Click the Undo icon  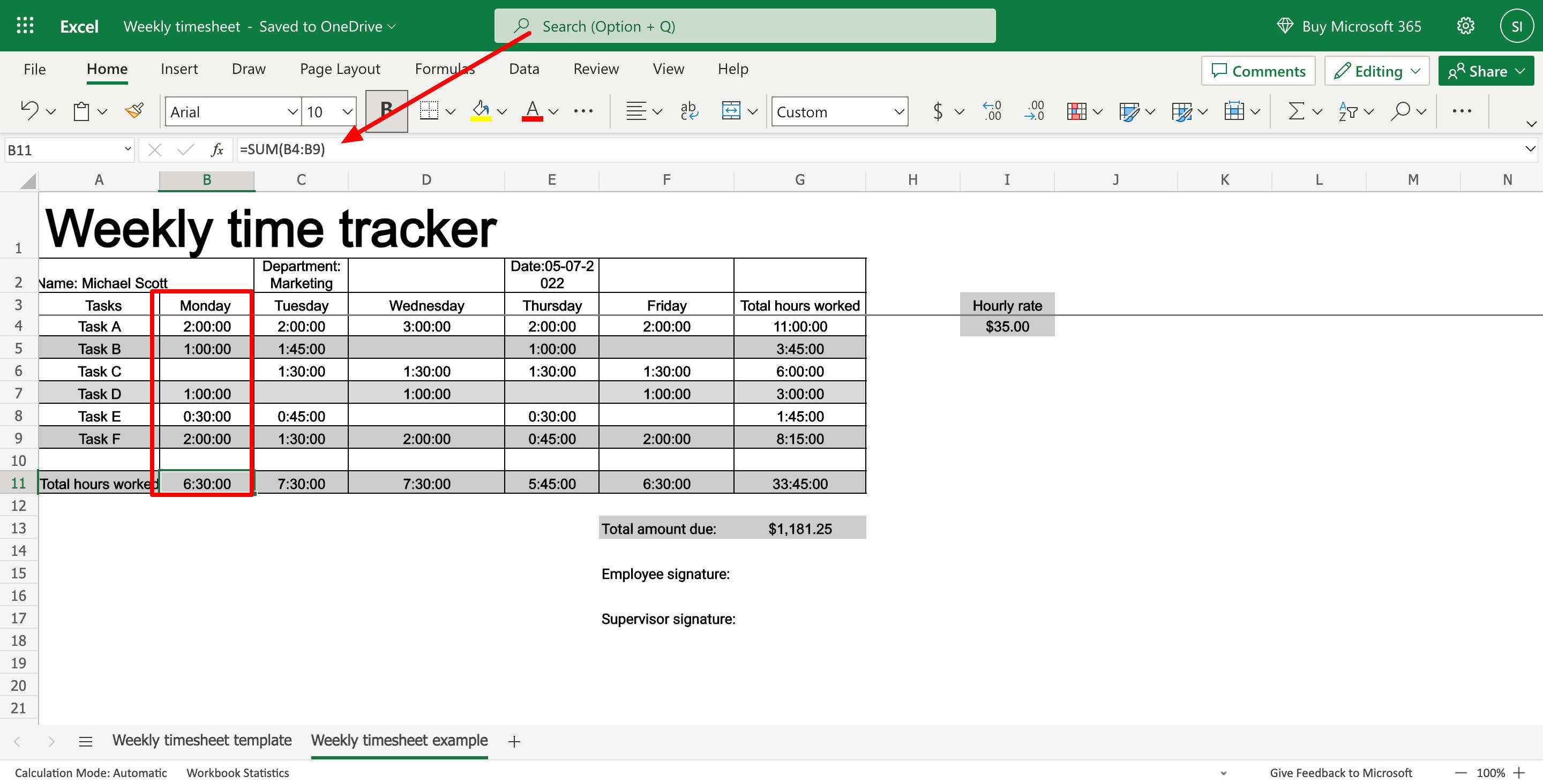[28, 110]
